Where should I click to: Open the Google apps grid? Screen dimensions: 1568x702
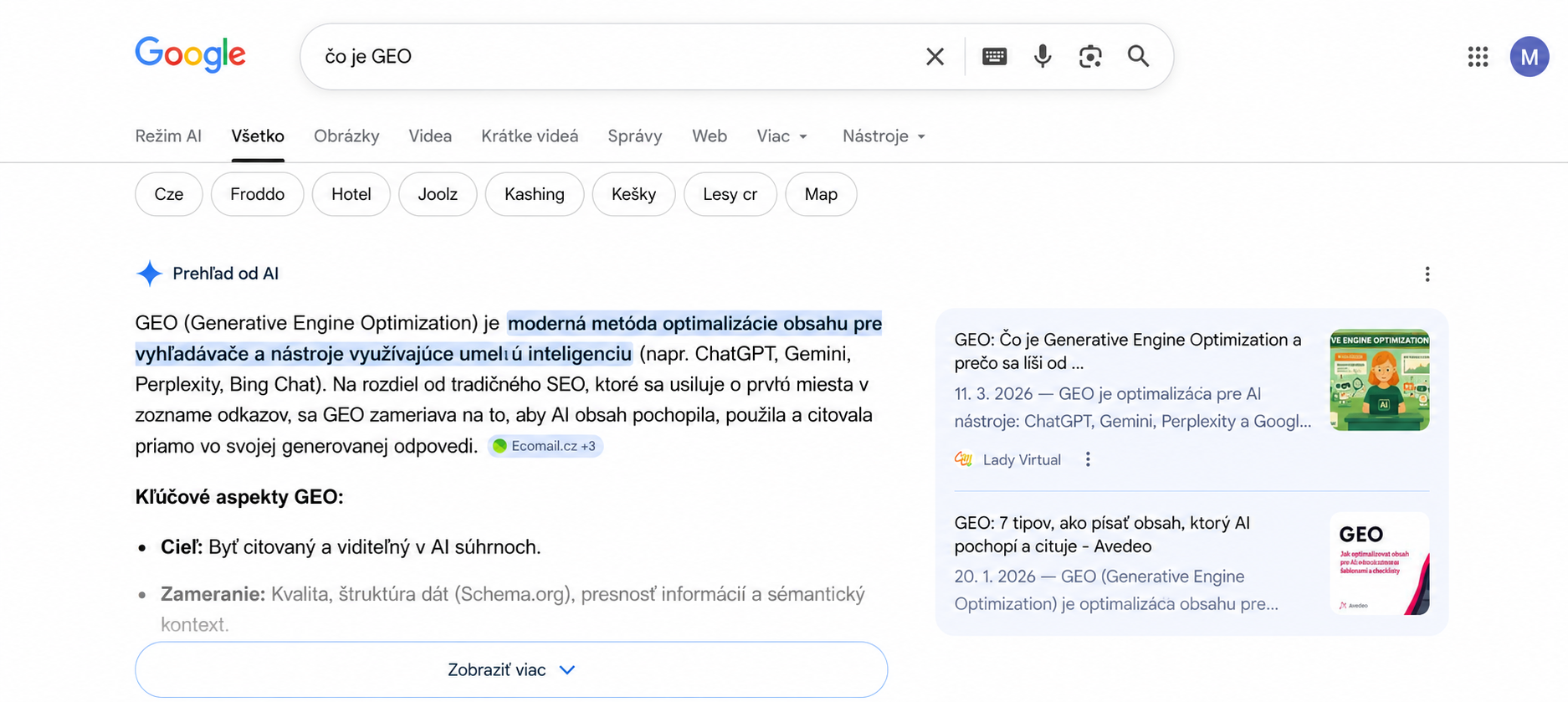[x=1478, y=56]
